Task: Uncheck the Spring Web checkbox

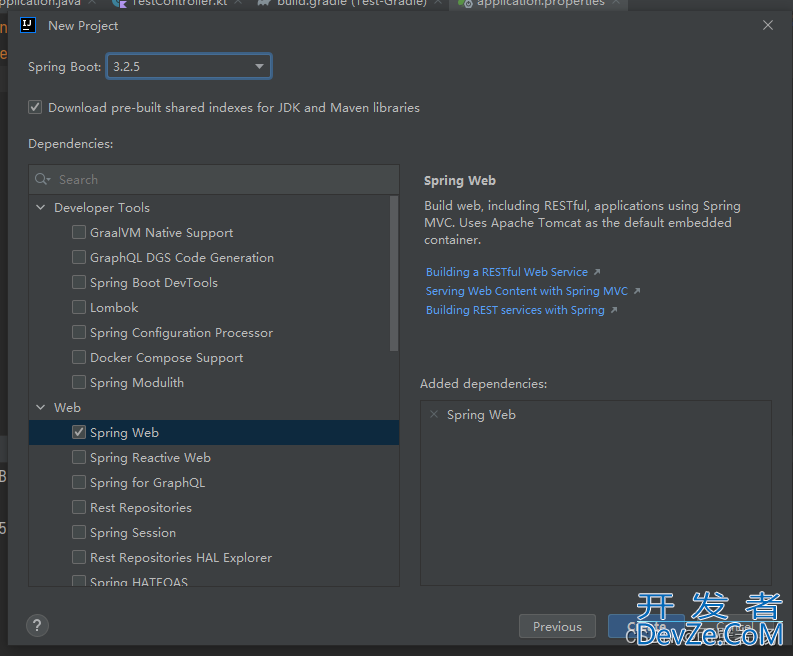Action: (79, 432)
